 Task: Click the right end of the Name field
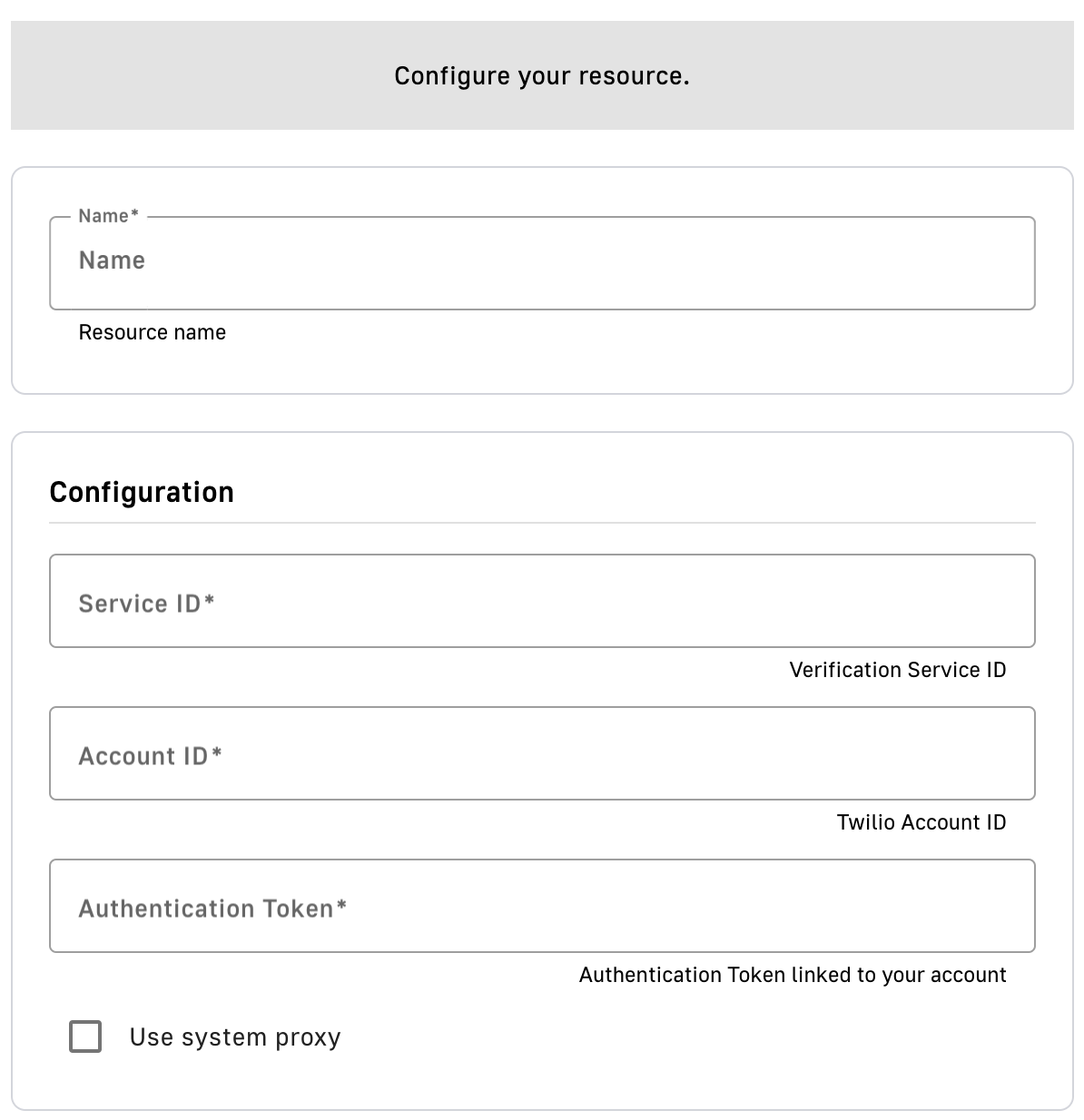(x=1008, y=263)
